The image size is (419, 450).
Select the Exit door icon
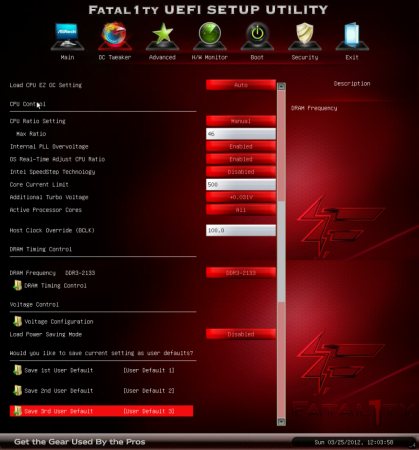coord(352,36)
